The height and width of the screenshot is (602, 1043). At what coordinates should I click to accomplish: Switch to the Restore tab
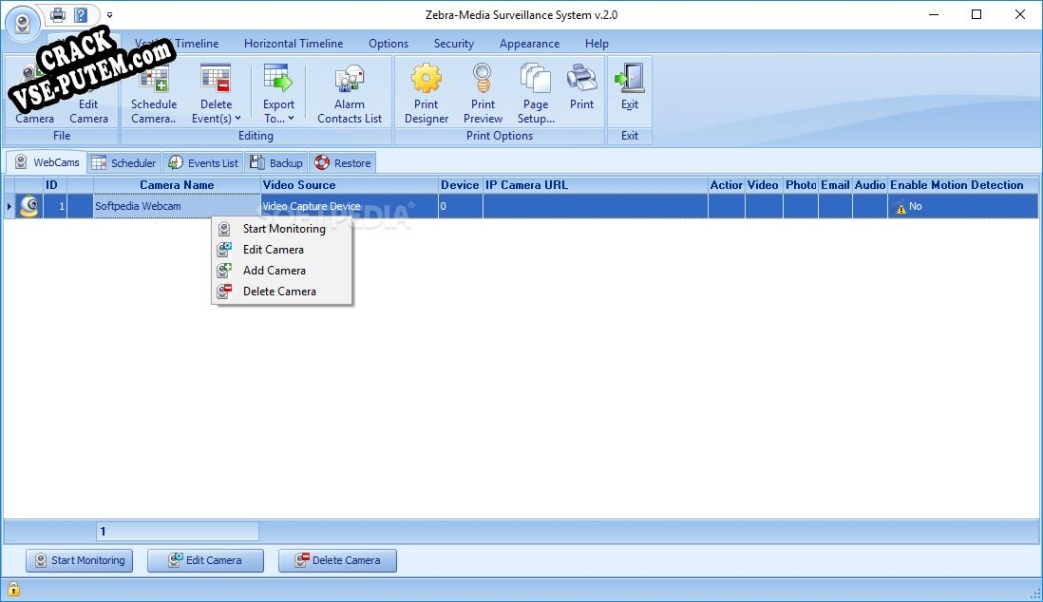click(343, 162)
